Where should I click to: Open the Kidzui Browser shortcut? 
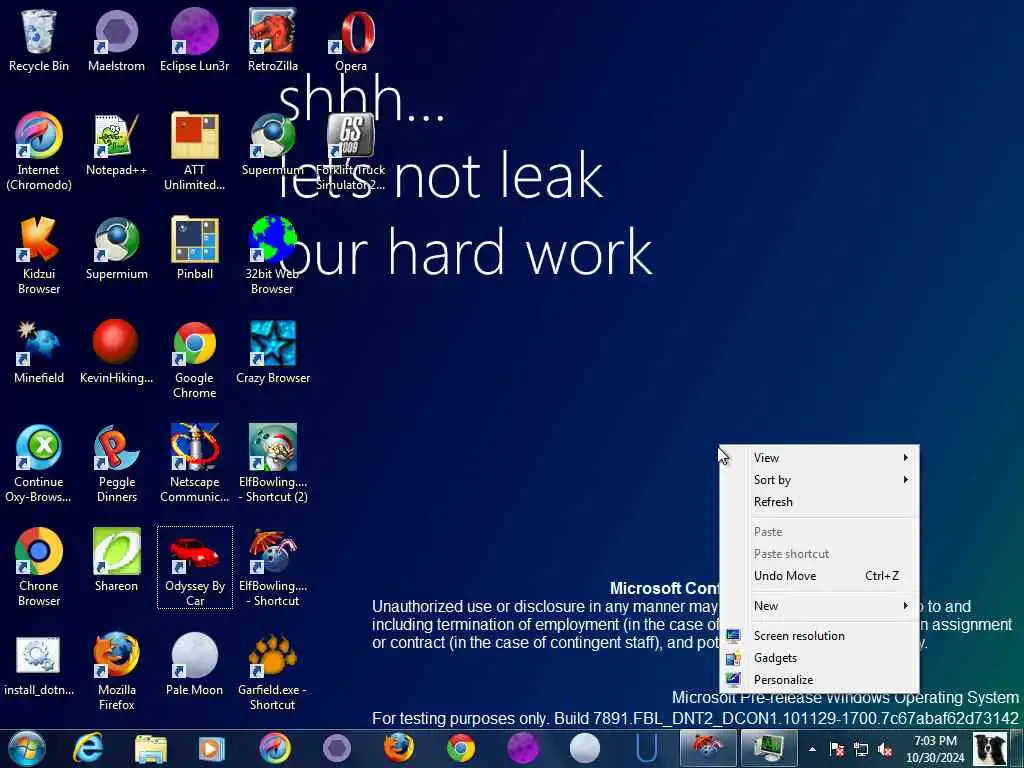39,255
